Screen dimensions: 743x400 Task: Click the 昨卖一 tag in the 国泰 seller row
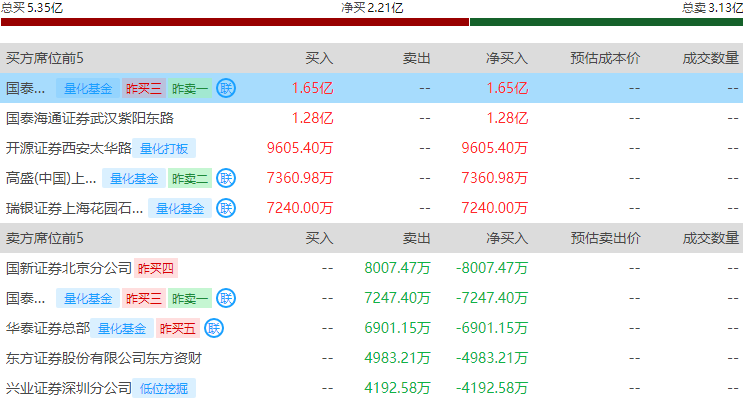[x=190, y=299]
